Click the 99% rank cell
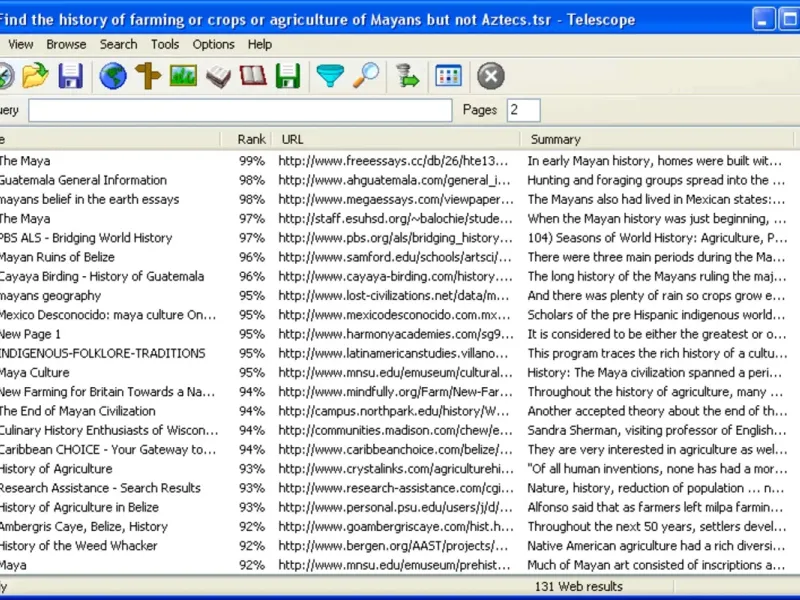The image size is (800, 600). point(252,161)
